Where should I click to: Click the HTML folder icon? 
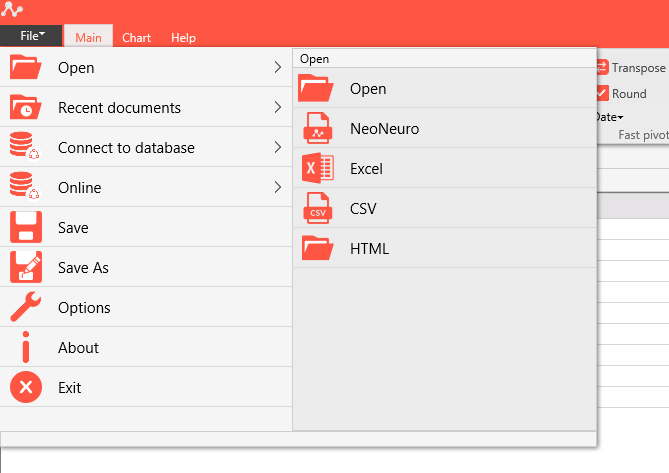317,248
